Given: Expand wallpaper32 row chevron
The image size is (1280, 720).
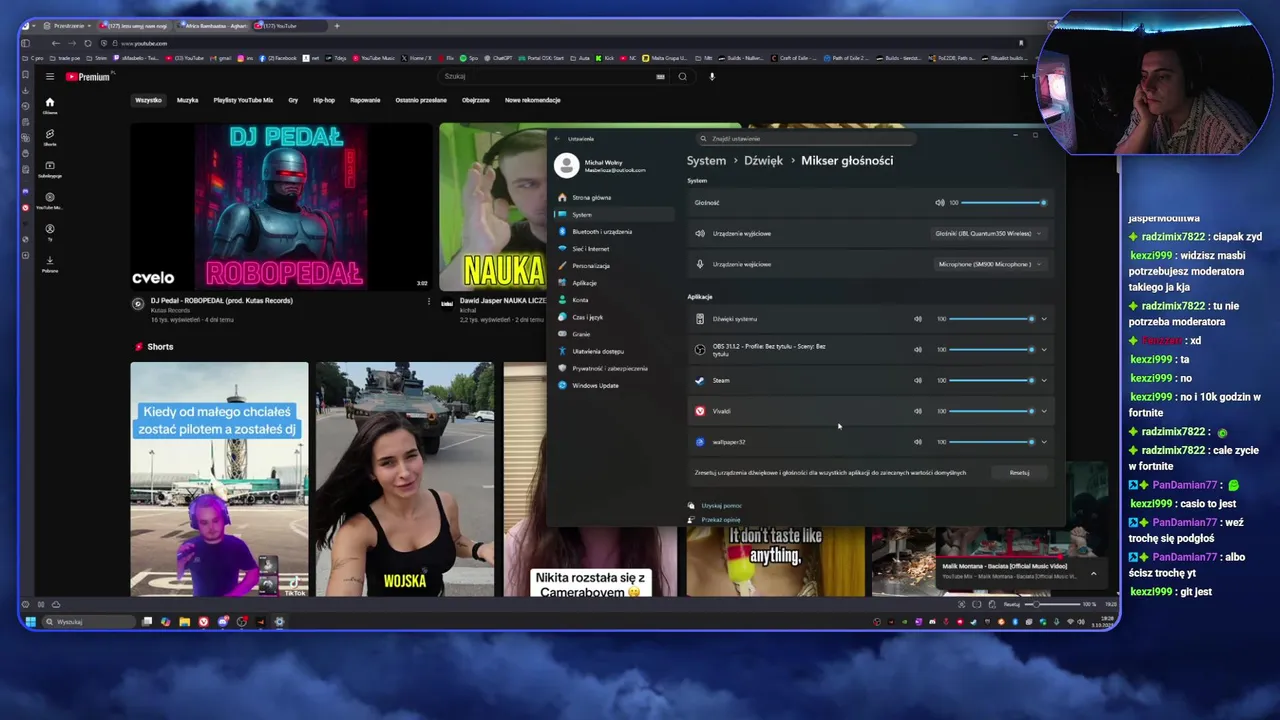Looking at the screenshot, I should click(1044, 442).
